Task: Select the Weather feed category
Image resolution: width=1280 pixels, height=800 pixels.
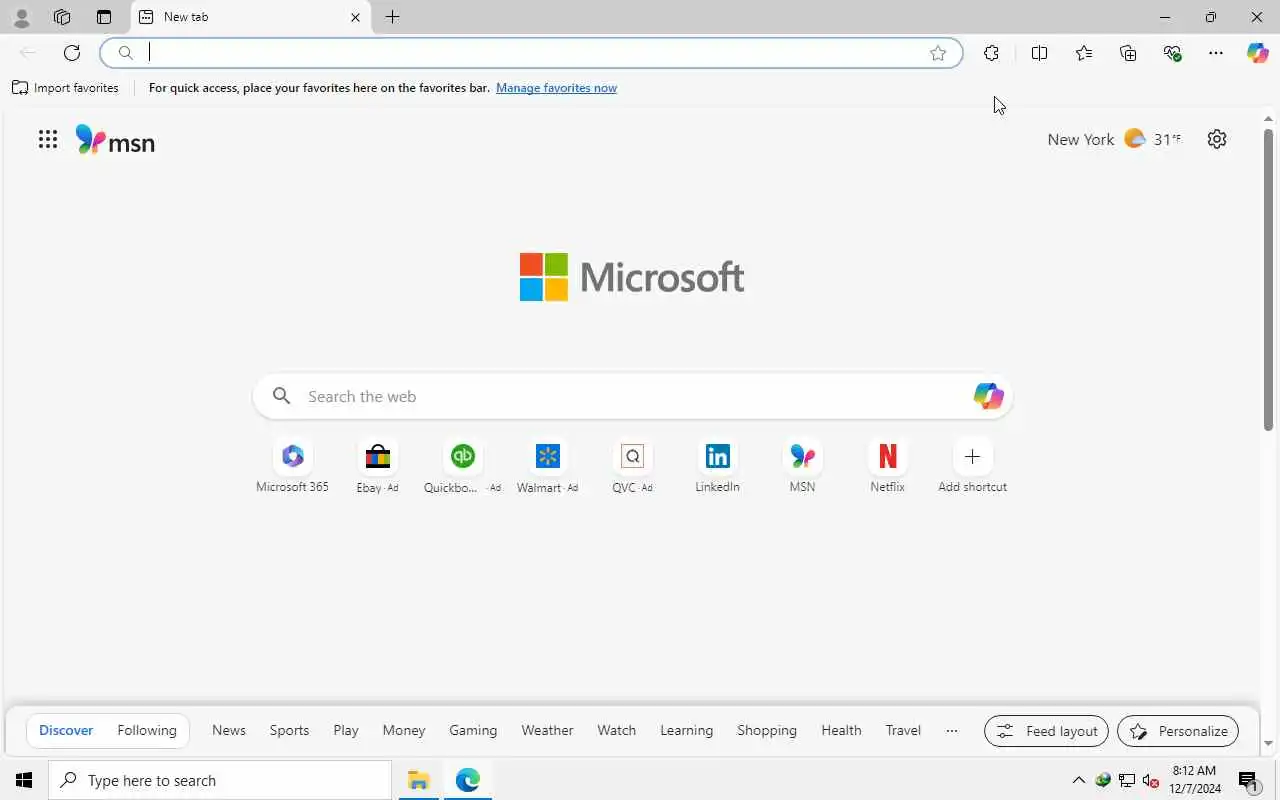Action: [547, 730]
